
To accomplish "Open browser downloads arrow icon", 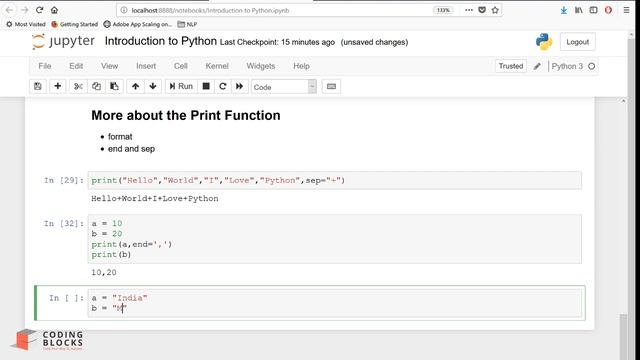I will (x=564, y=10).
